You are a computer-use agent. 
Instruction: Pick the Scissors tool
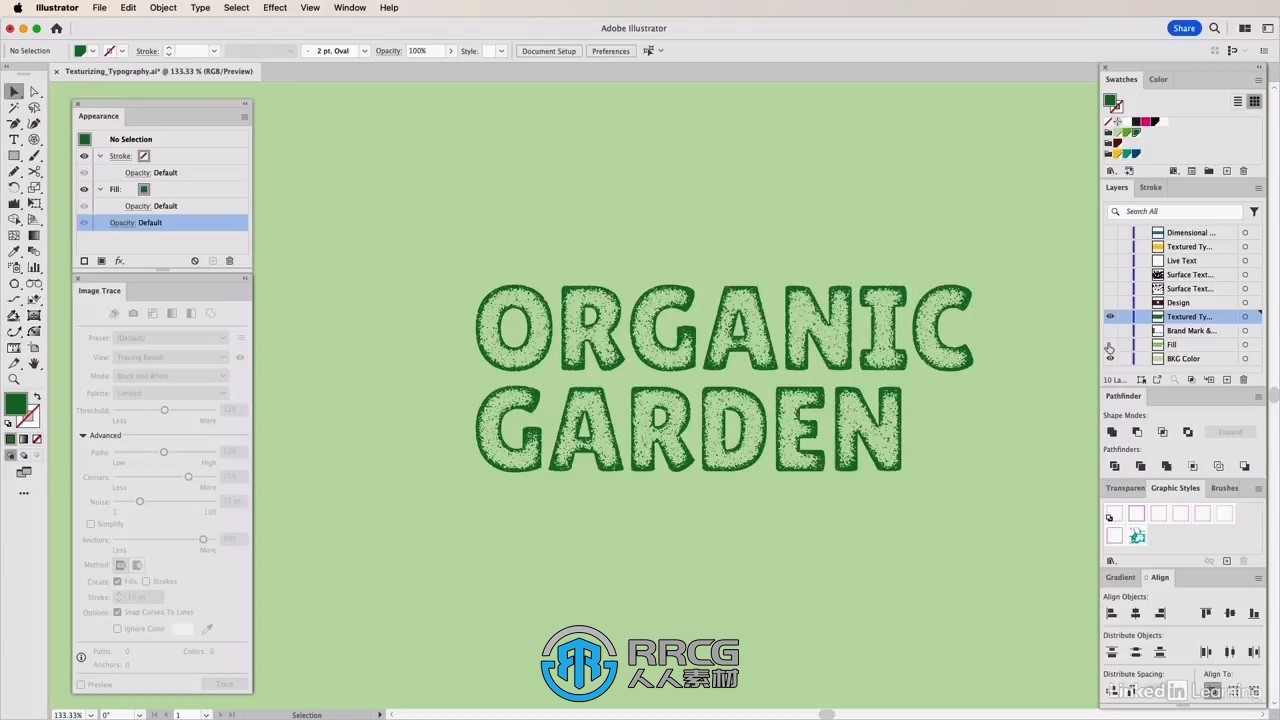tap(34, 171)
